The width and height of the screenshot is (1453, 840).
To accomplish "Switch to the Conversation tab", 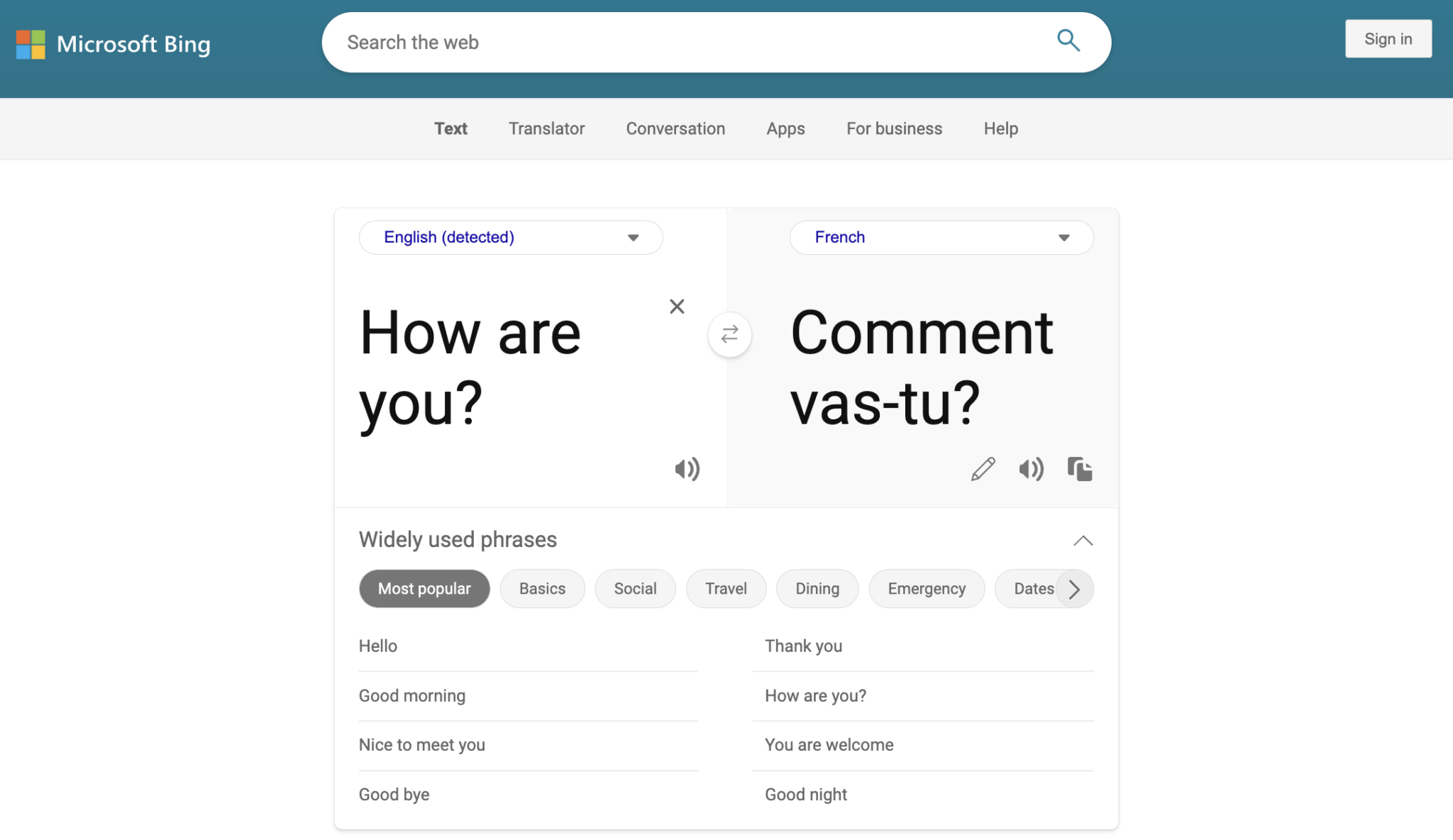I will (x=675, y=128).
